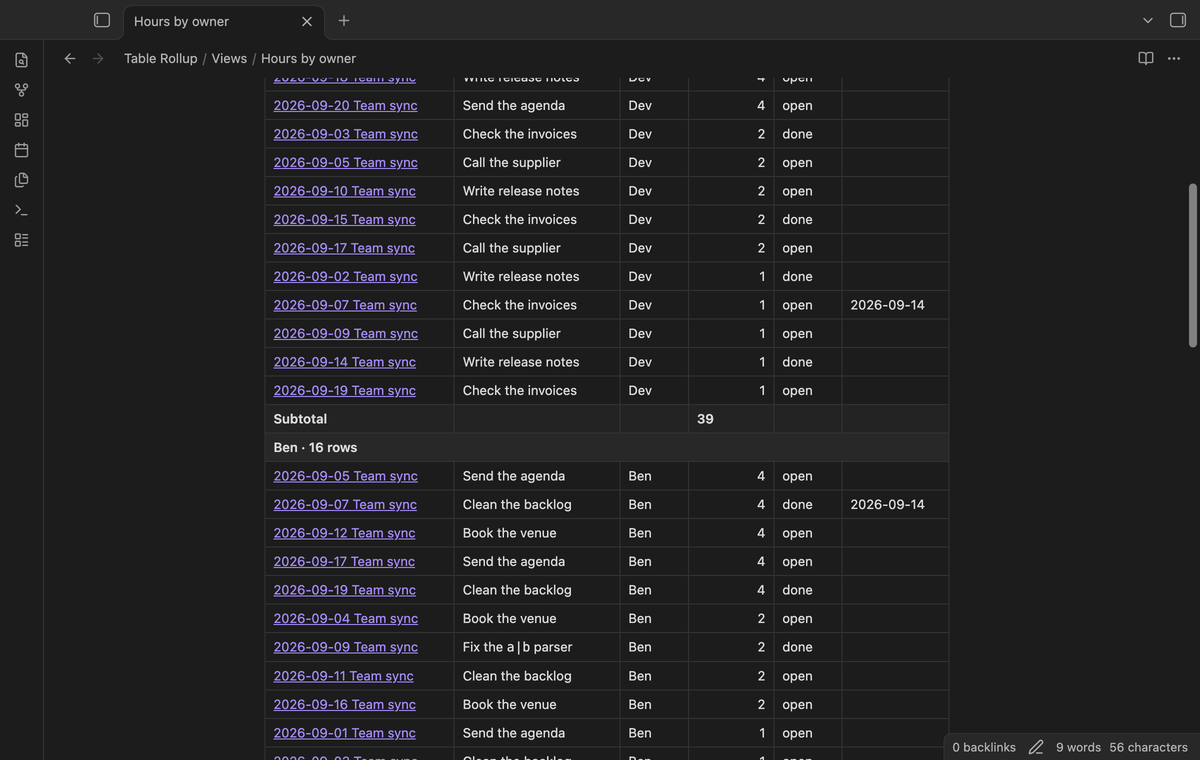Select hours value 4 in the 2026-09-12 row
The width and height of the screenshot is (1200, 760).
761,533
